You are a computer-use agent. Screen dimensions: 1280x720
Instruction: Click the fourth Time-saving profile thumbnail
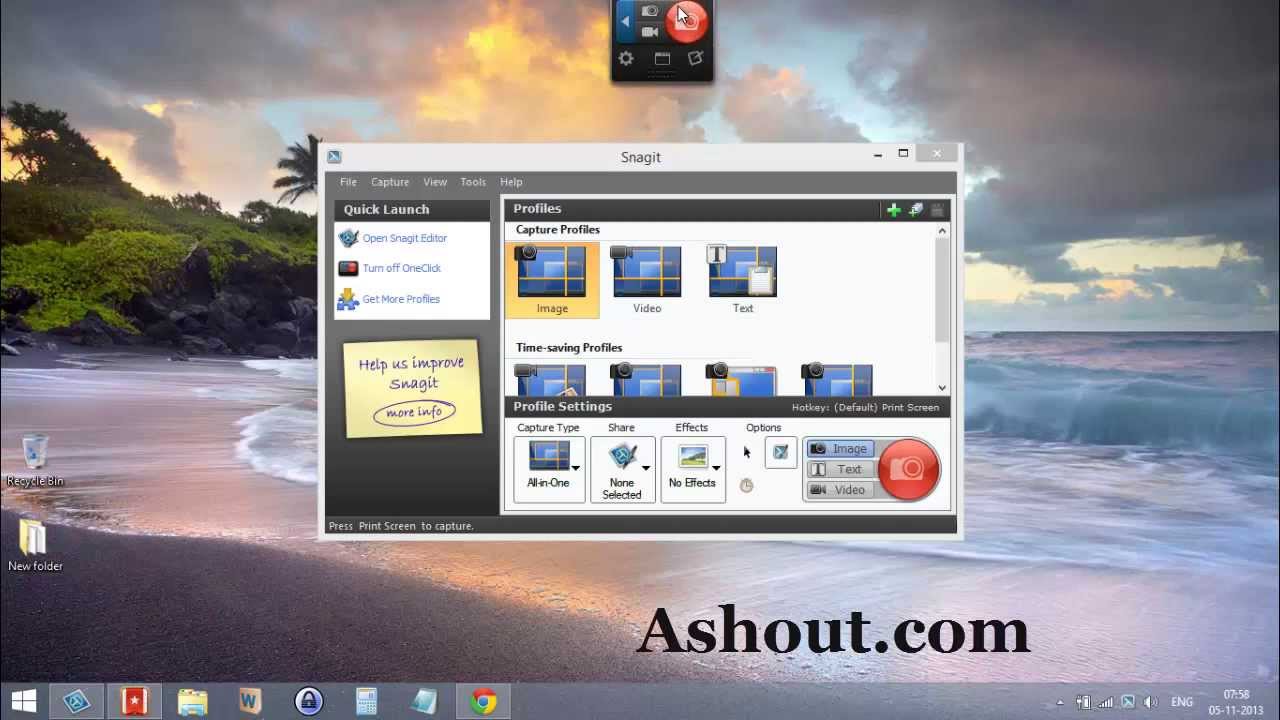[837, 380]
